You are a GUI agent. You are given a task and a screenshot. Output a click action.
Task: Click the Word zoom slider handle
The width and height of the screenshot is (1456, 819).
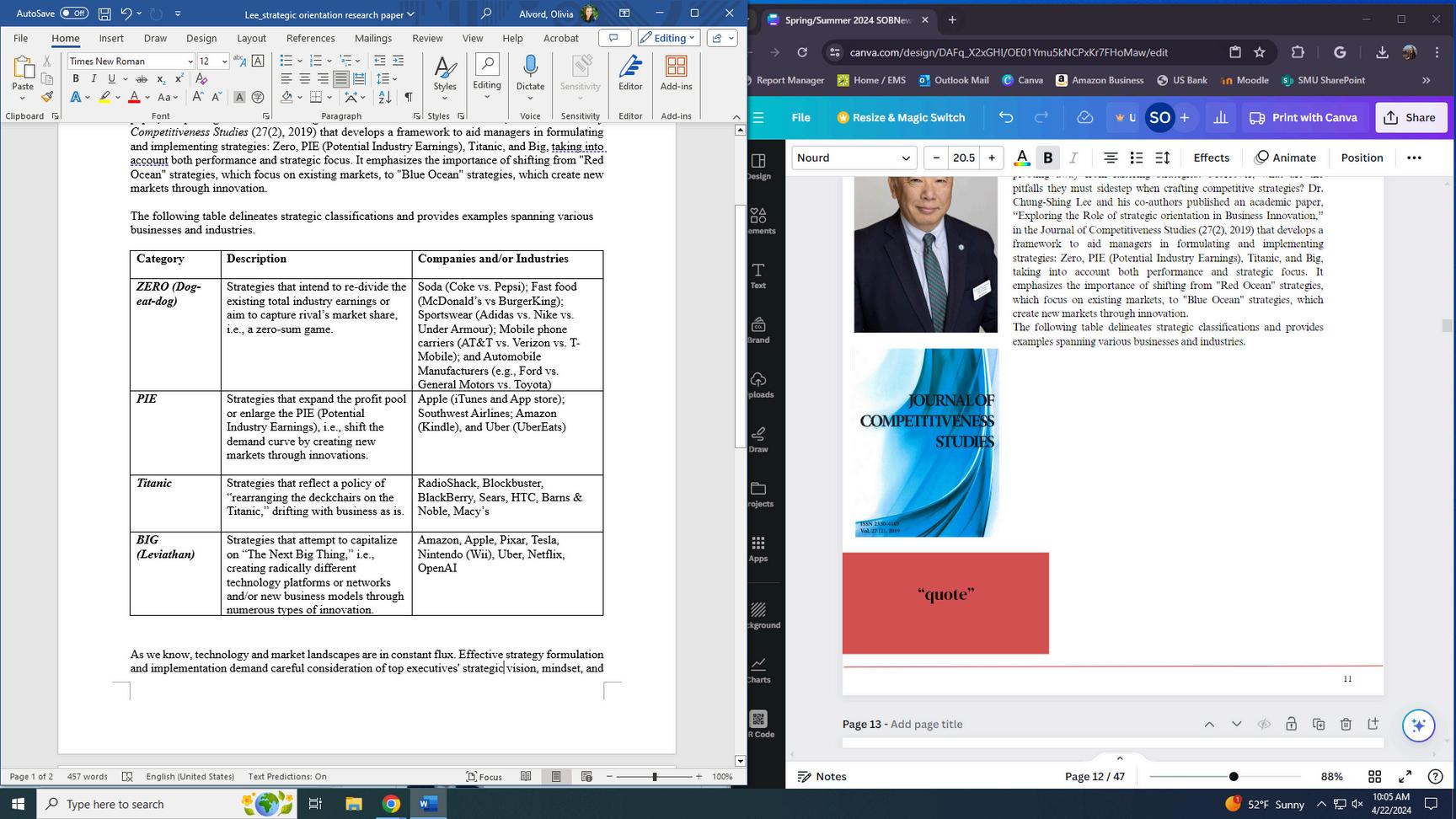(655, 777)
